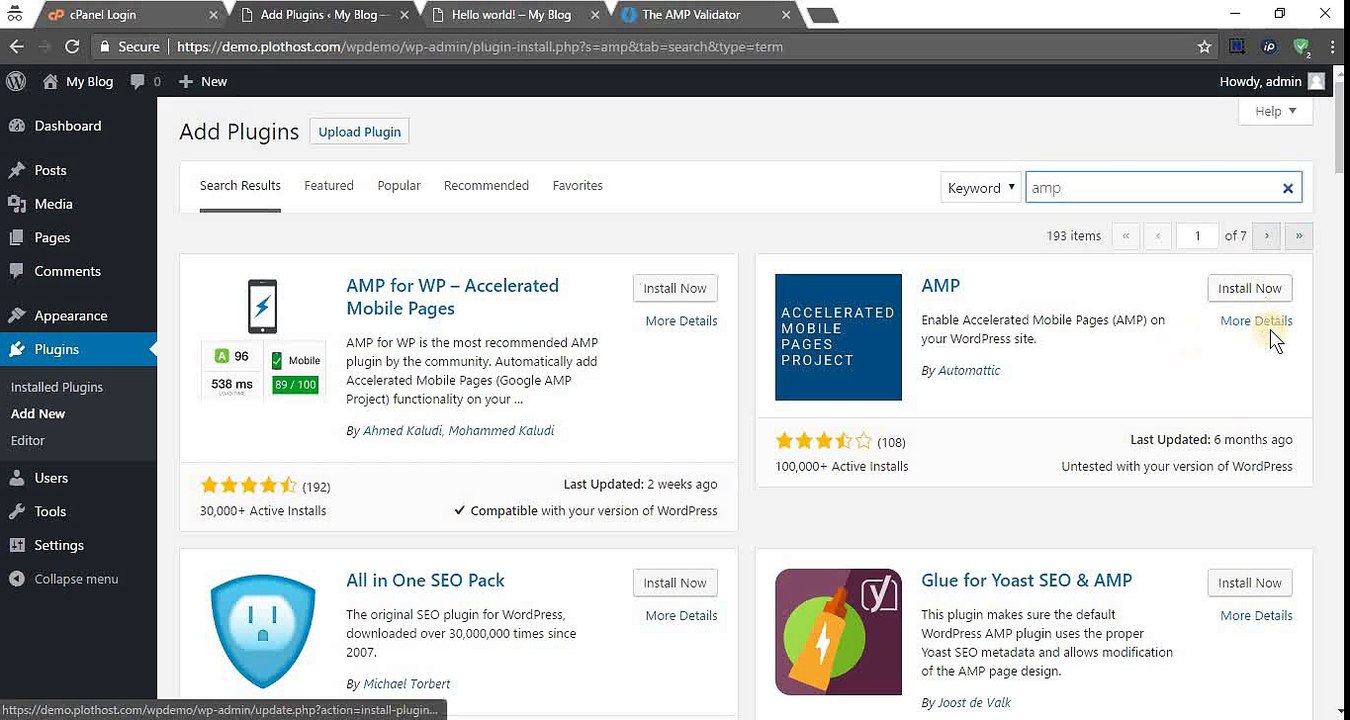Switch to the Recommended plugins tab

coord(486,186)
